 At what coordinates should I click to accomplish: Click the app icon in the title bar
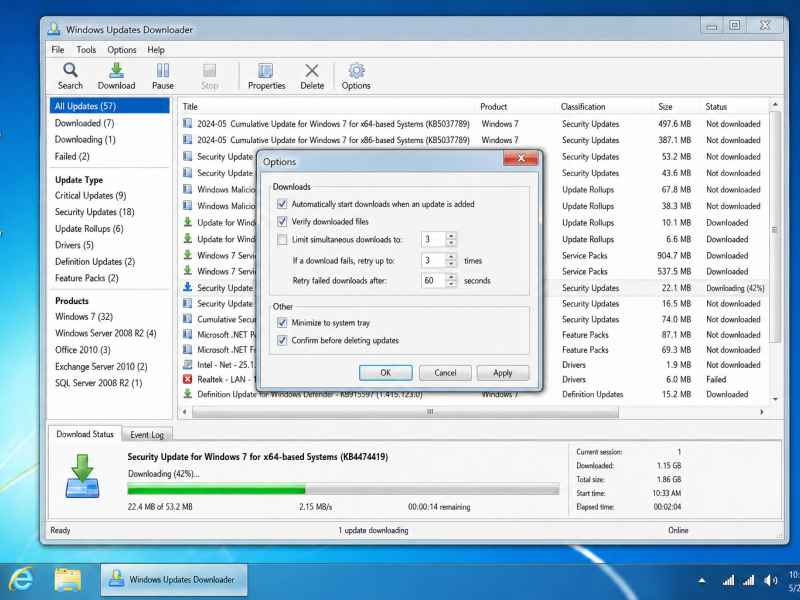[x=54, y=29]
